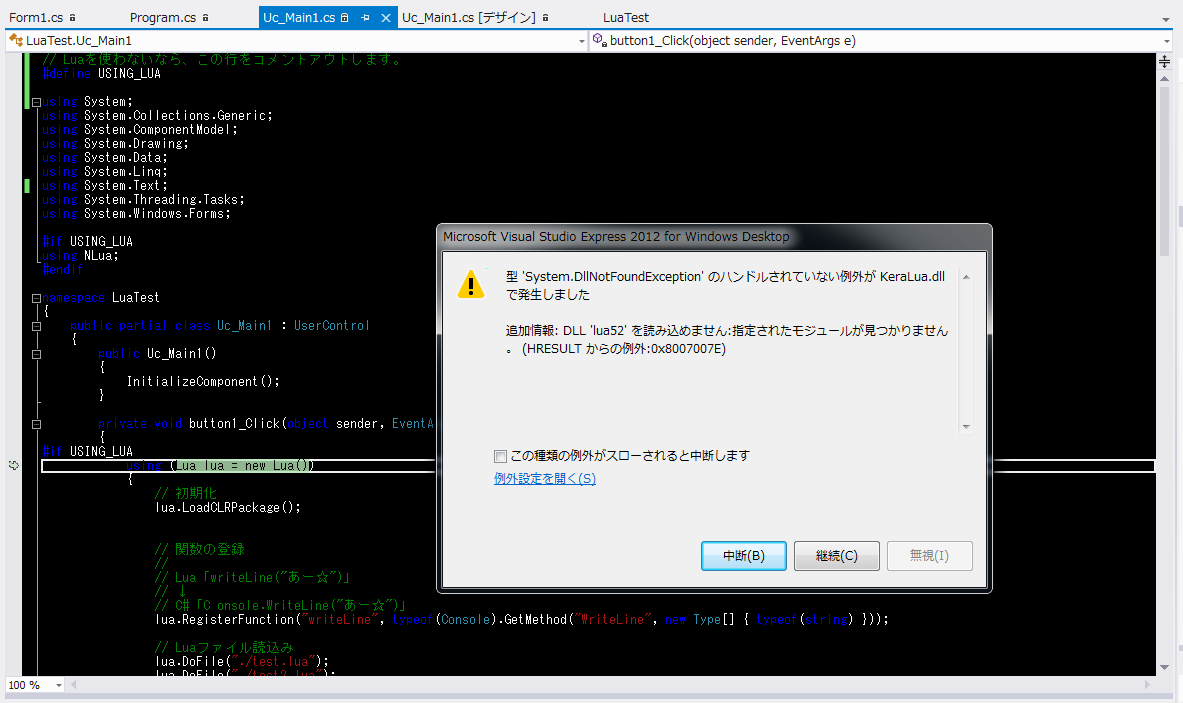
Task: Click the '#endif' directive line
Action: (x=63, y=269)
